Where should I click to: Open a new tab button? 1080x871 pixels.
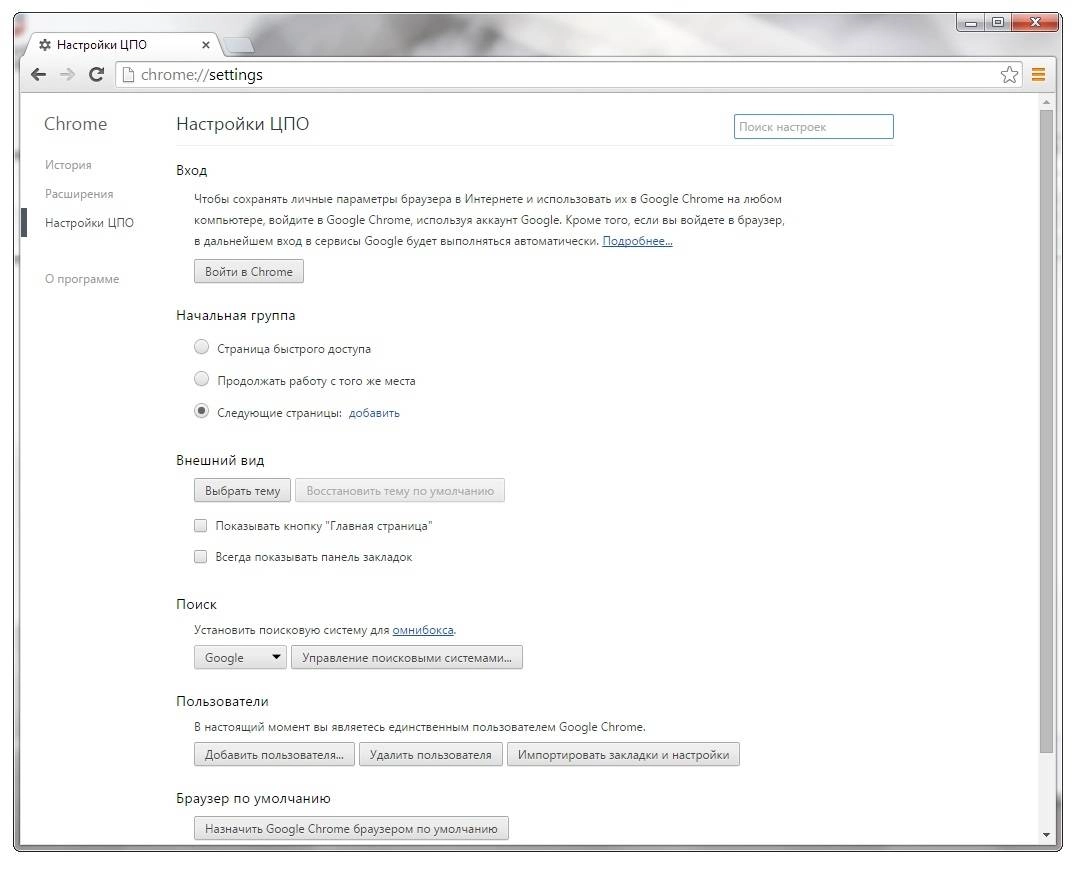tap(238, 45)
